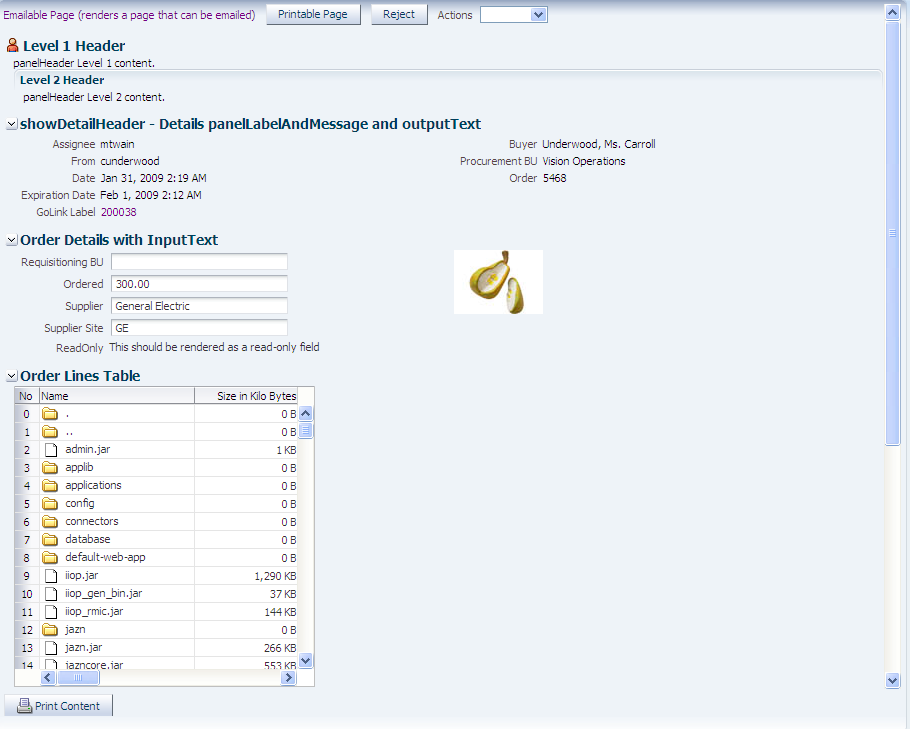This screenshot has width=910, height=729.
Task: Collapse the showDetailHeader Details section
Action: click(11, 125)
